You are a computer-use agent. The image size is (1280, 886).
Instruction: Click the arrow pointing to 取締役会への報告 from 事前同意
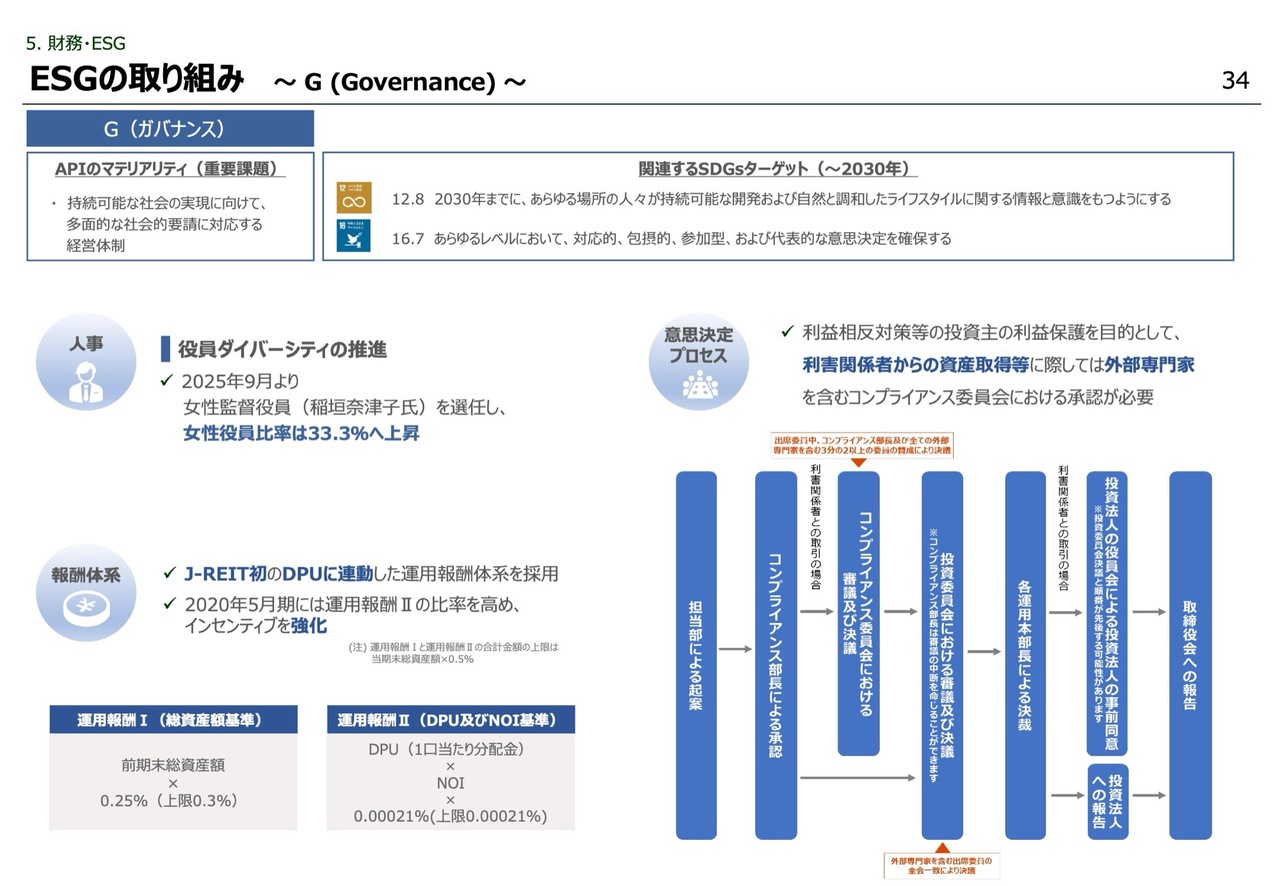pos(1148,612)
